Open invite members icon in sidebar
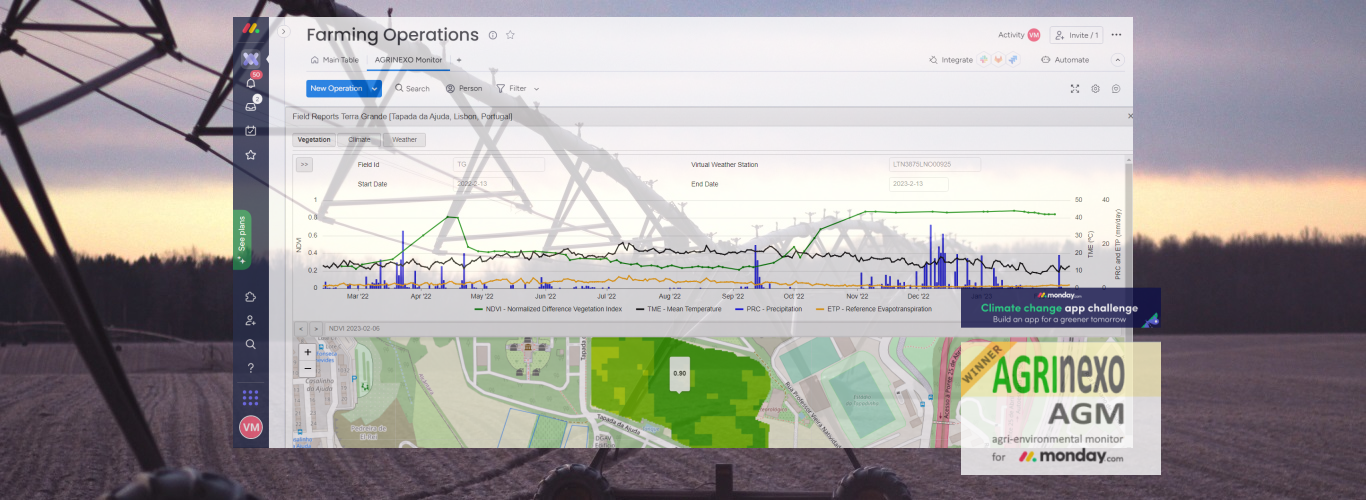The width and height of the screenshot is (1366, 500). point(251,321)
